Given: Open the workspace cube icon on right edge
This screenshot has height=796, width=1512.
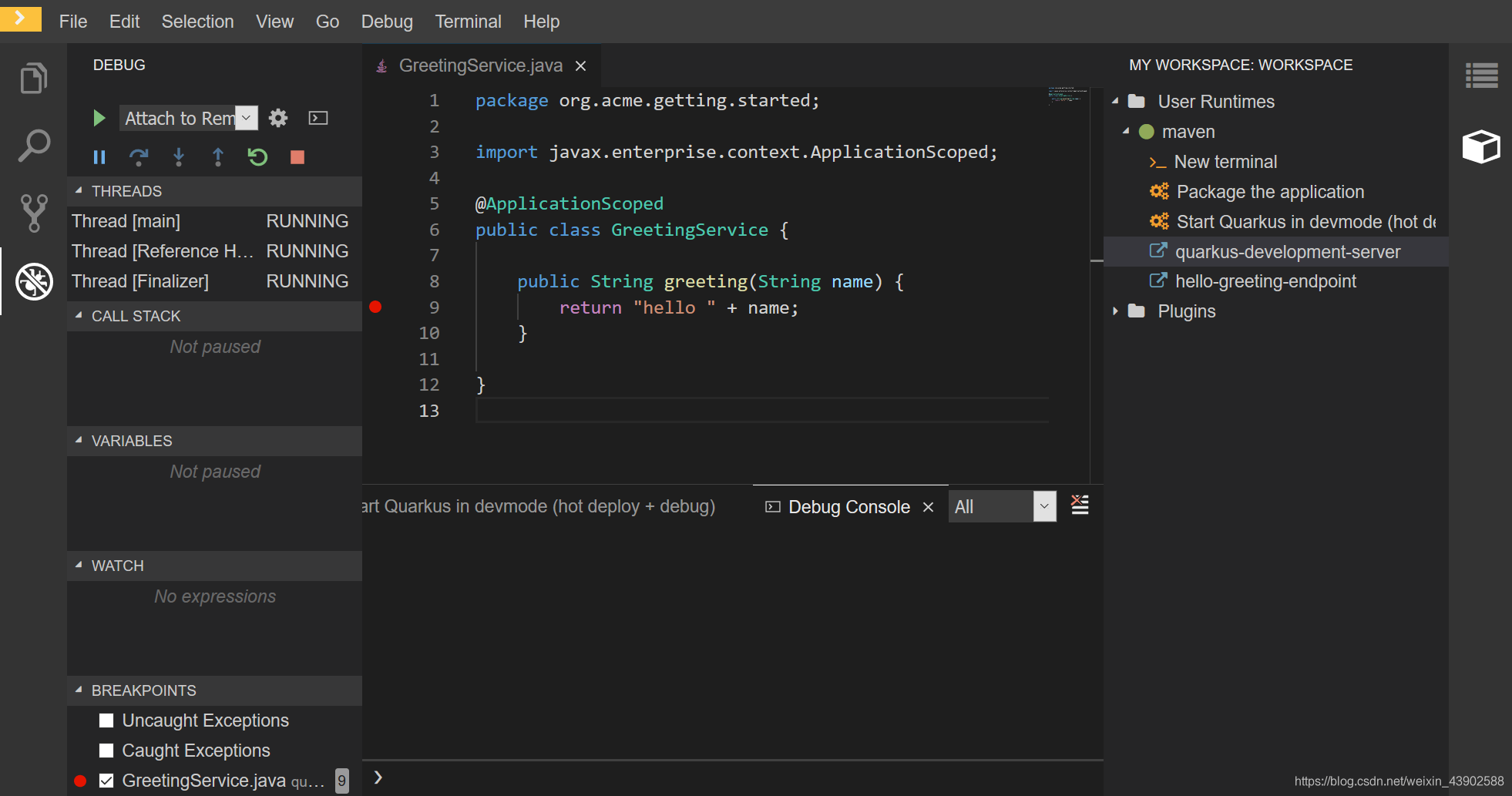Looking at the screenshot, I should (1481, 146).
